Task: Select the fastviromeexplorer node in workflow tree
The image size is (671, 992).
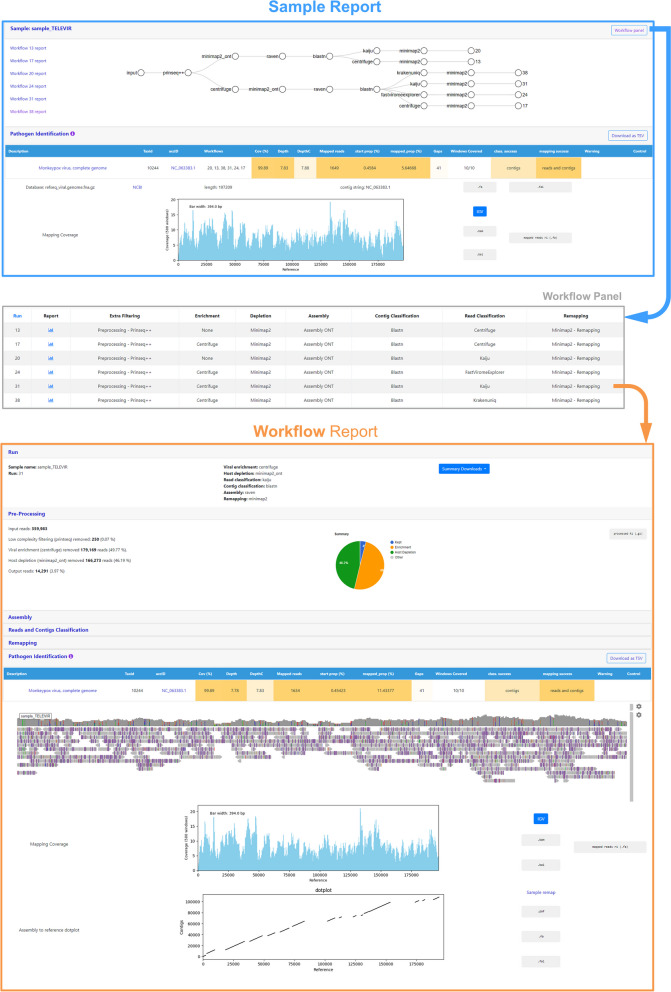Action: [424, 95]
